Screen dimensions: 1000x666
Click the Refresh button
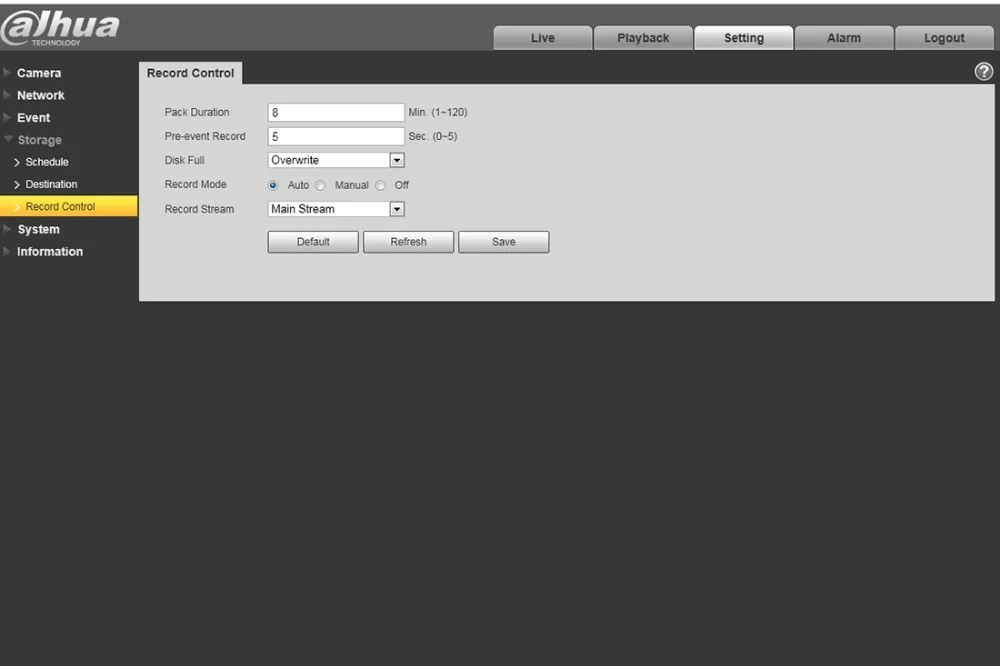coord(408,242)
